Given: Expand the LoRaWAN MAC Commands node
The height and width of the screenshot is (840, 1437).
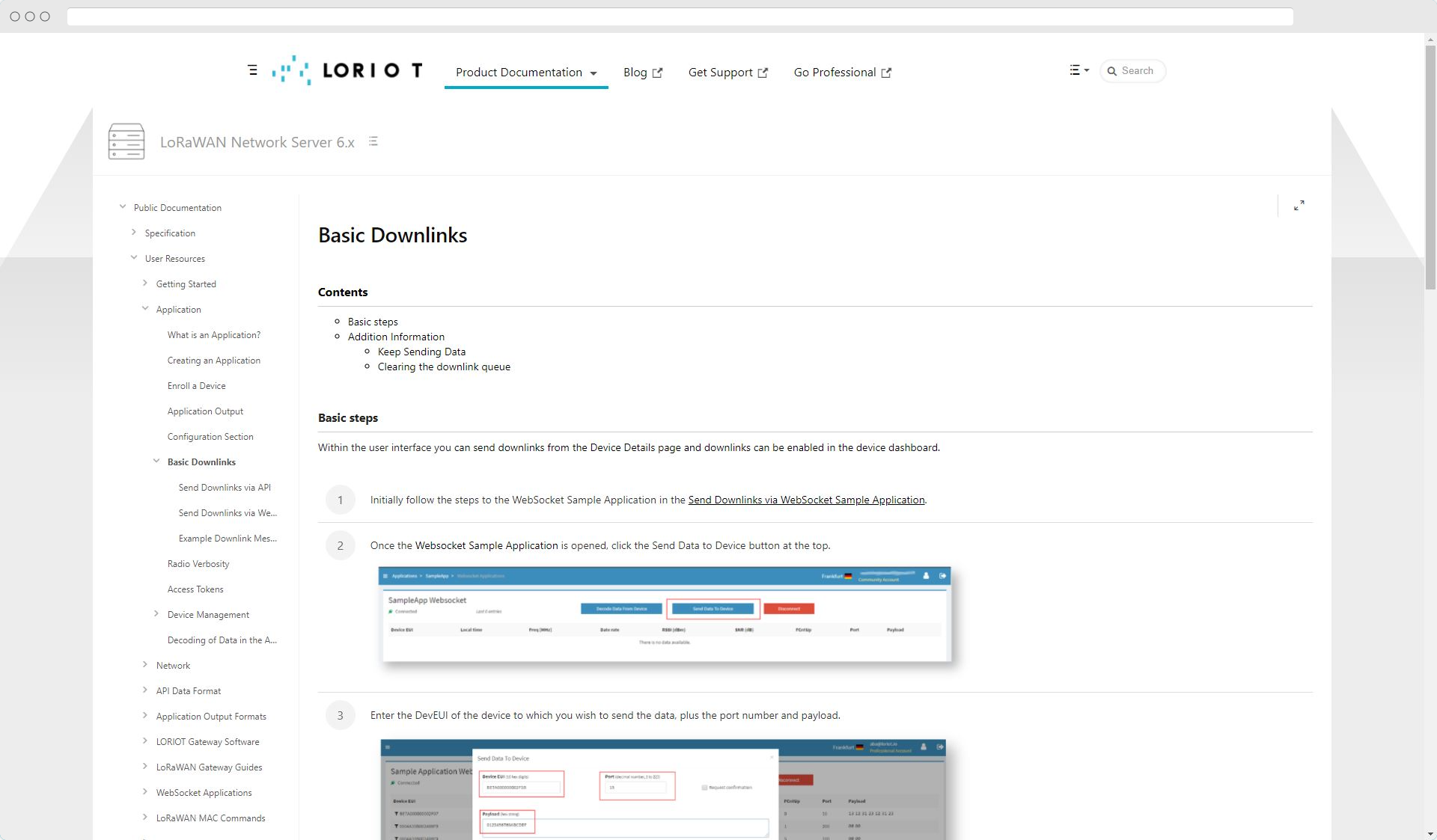Looking at the screenshot, I should 145,818.
